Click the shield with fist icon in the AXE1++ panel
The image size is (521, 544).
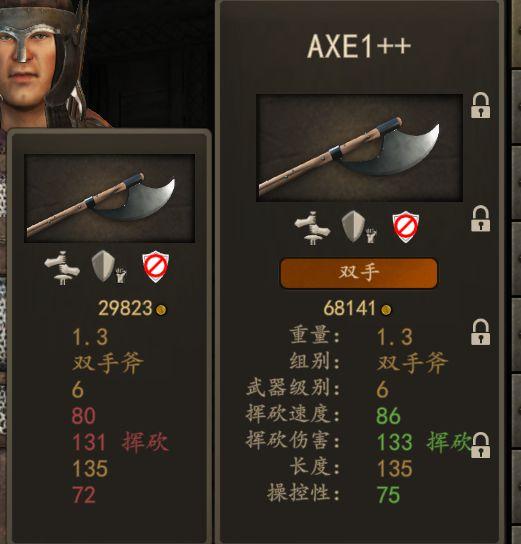coord(359,227)
